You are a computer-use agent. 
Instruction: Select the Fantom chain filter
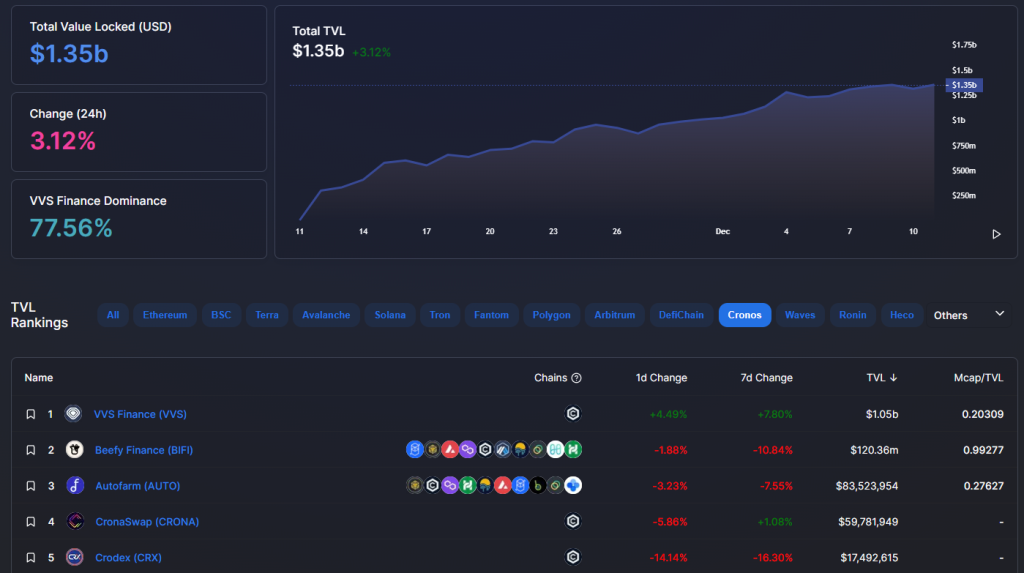pyautogui.click(x=491, y=315)
